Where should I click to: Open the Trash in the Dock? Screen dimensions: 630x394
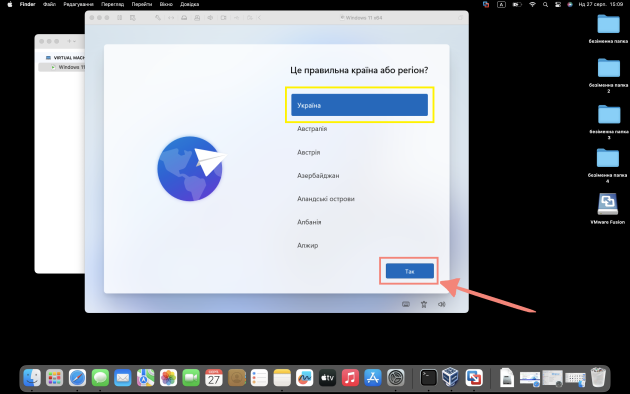pyautogui.click(x=598, y=378)
